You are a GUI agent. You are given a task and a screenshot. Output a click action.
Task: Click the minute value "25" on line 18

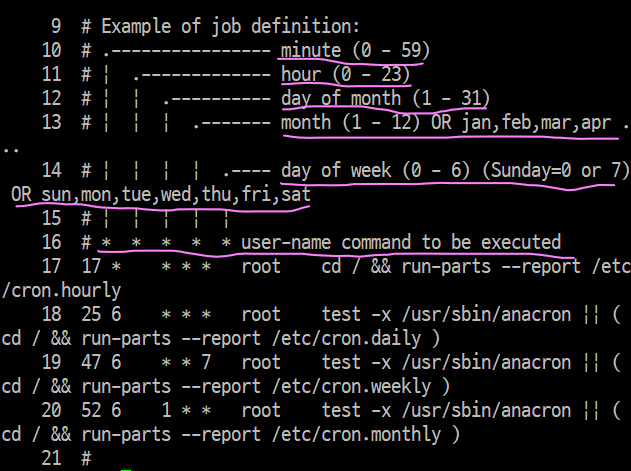[91, 314]
